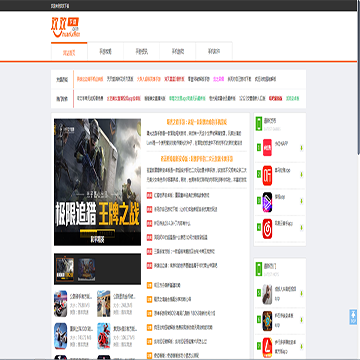Click the green download arrow beside the red swirl app
Image resolution: width=360 pixels, height=360 pixels.
tap(301, 228)
